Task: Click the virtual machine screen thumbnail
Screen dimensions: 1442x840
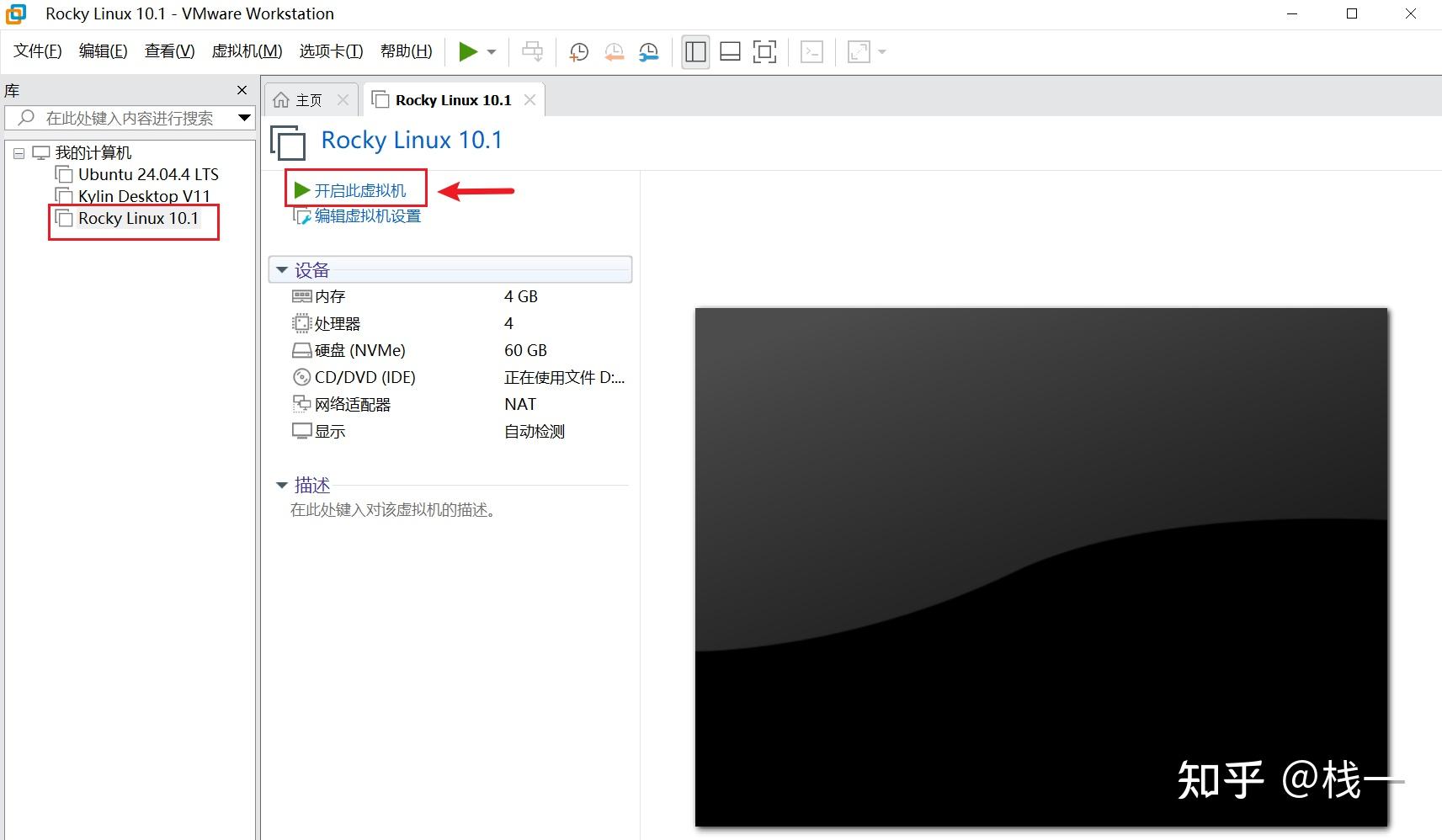Action: (1041, 566)
